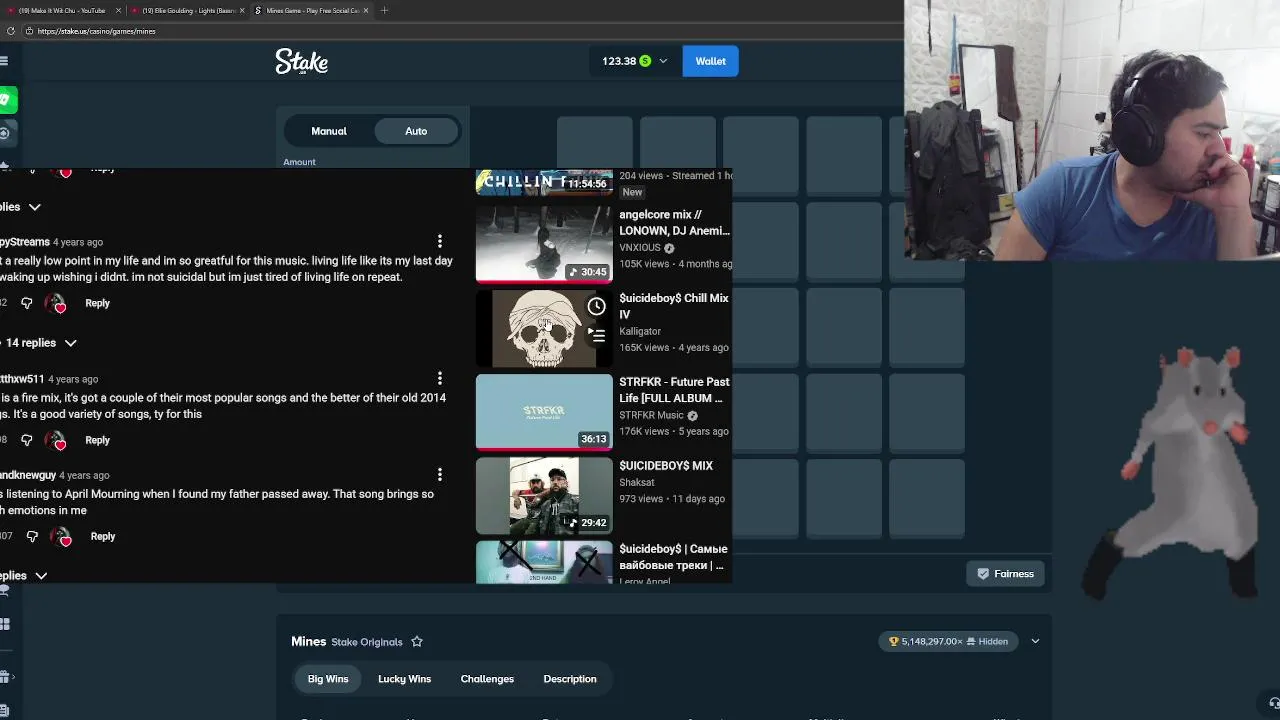View site information icon beside the URL
The image size is (1280, 720).
pos(29,31)
